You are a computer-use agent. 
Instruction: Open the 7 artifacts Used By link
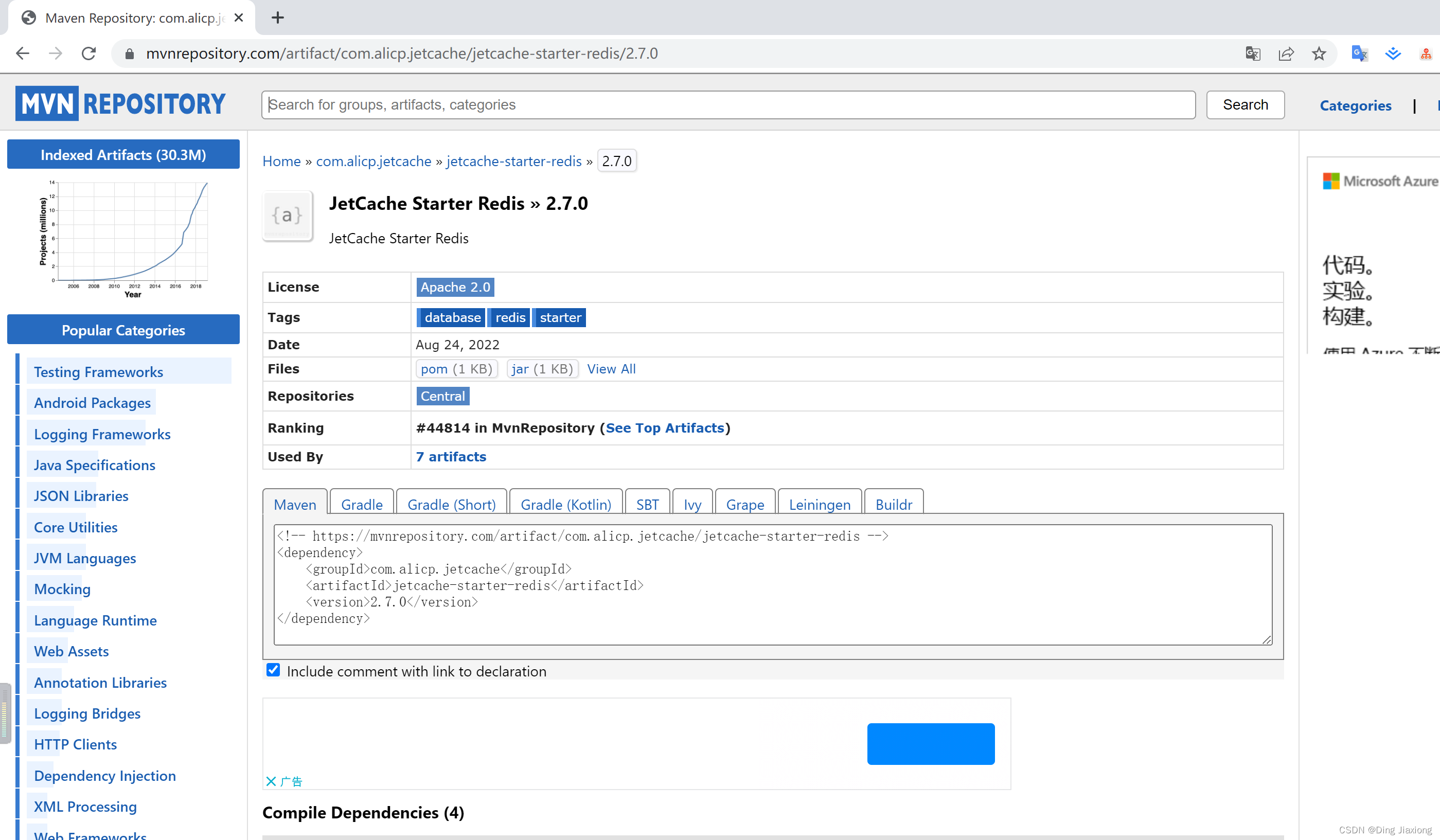tap(451, 457)
